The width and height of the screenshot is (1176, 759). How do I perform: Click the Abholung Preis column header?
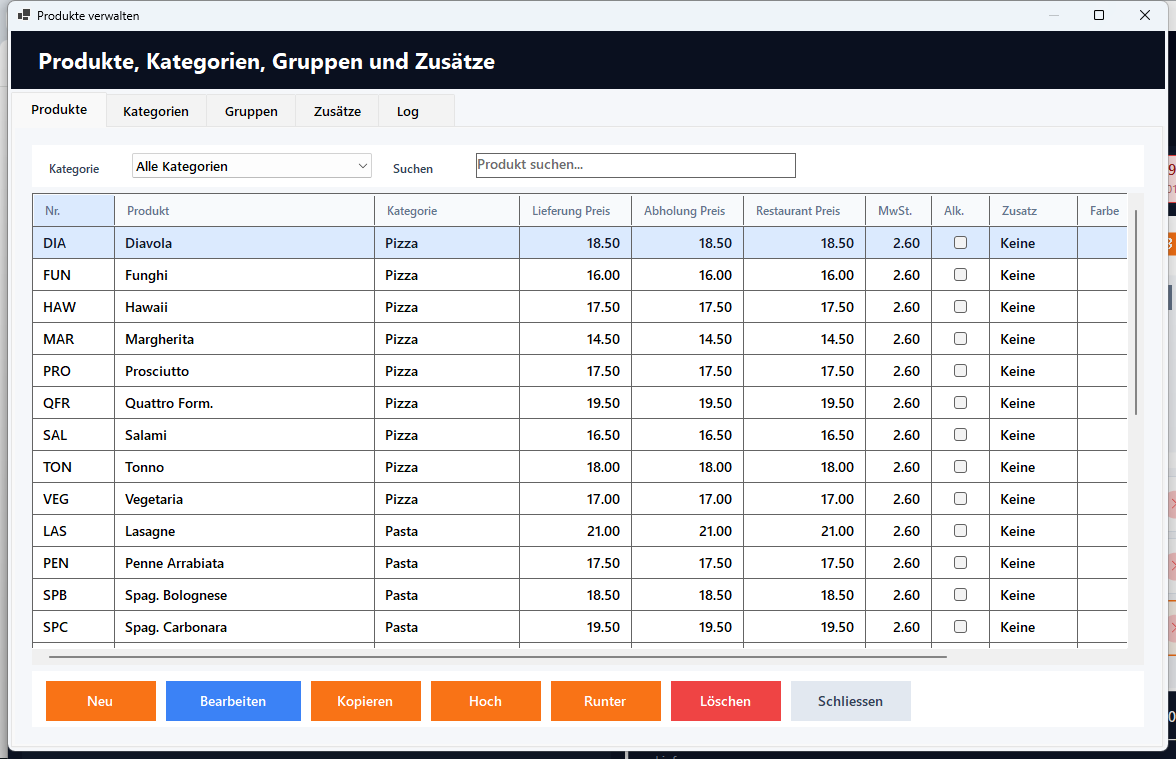687,211
